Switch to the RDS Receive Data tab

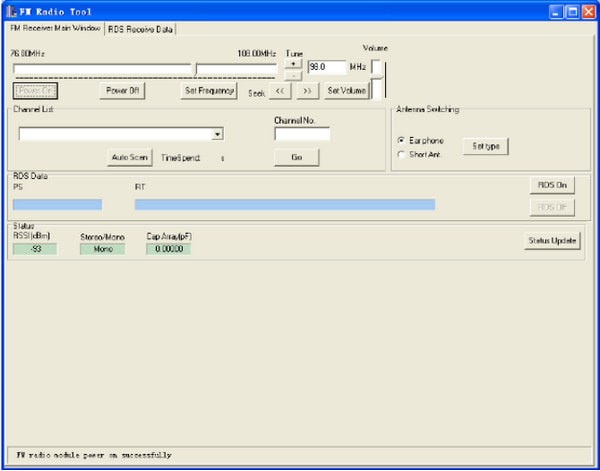(140, 29)
